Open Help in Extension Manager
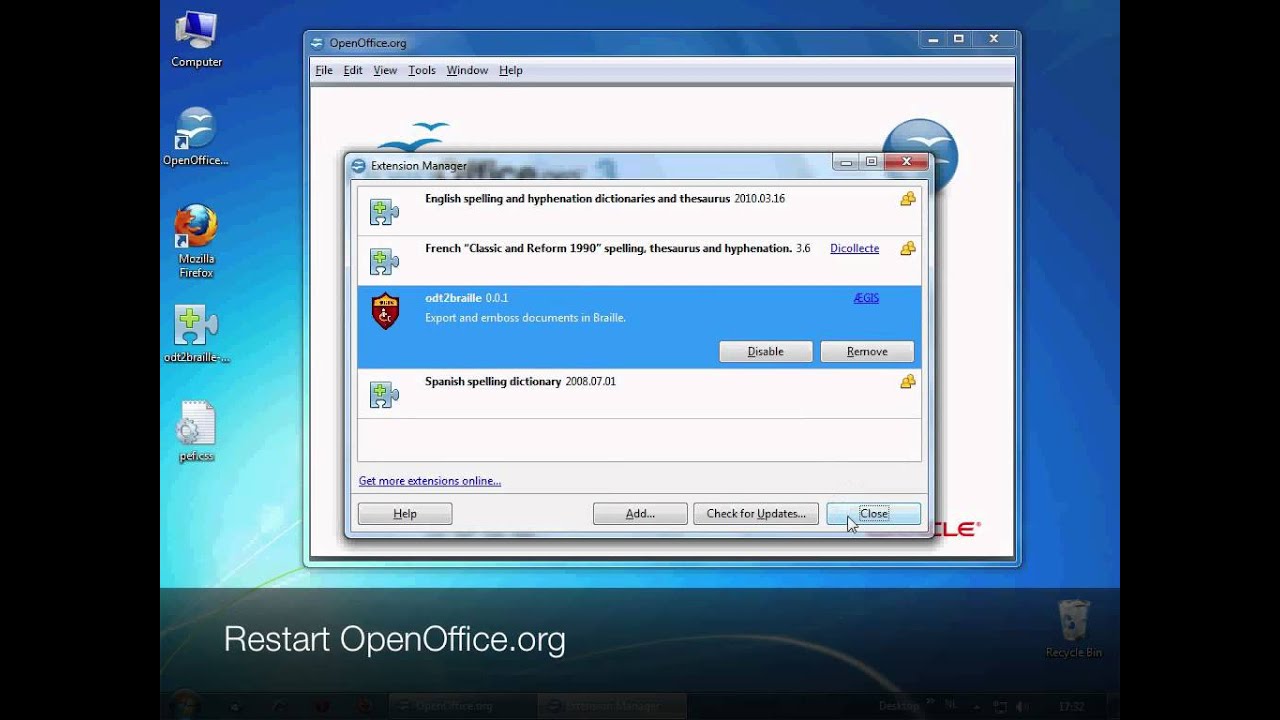The height and width of the screenshot is (720, 1280). point(405,513)
